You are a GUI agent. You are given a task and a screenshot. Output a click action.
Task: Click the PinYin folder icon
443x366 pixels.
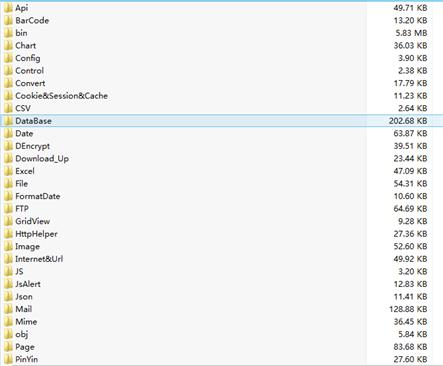(x=8, y=359)
